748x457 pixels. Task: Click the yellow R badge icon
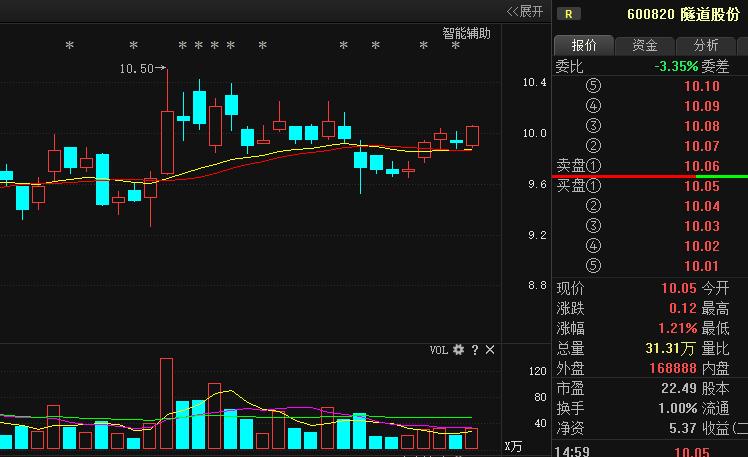click(x=569, y=14)
